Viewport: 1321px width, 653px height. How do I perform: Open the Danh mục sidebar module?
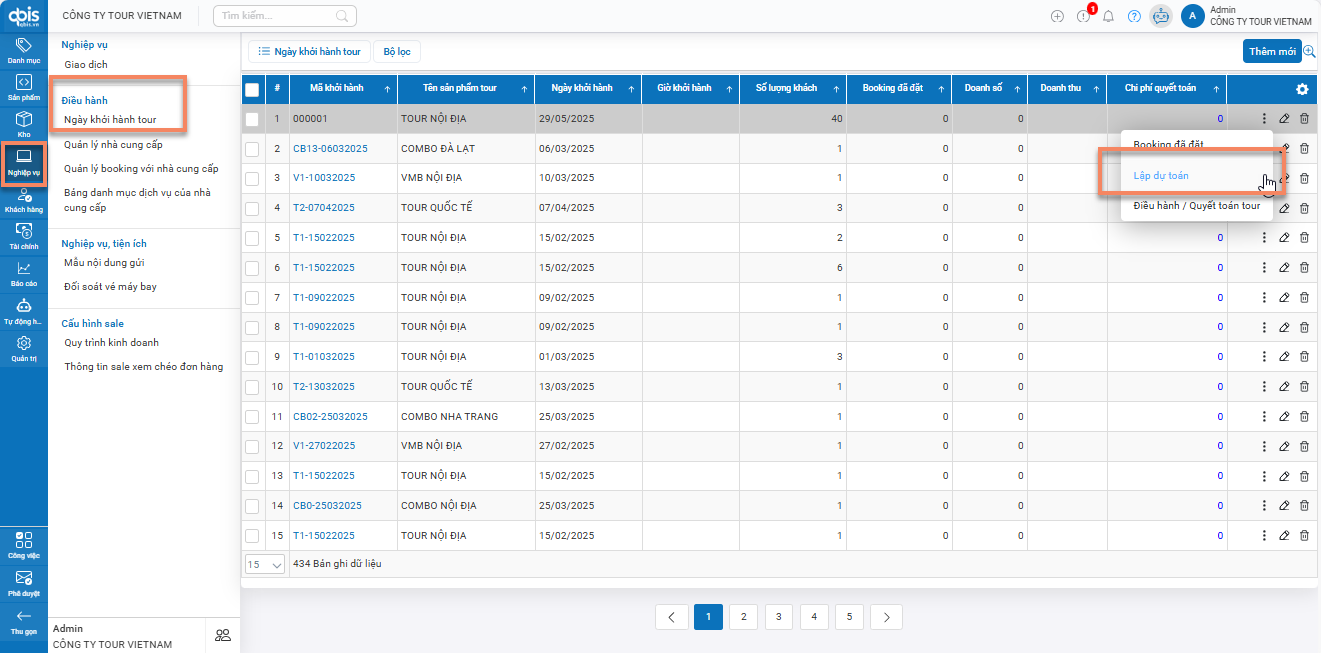click(x=24, y=51)
